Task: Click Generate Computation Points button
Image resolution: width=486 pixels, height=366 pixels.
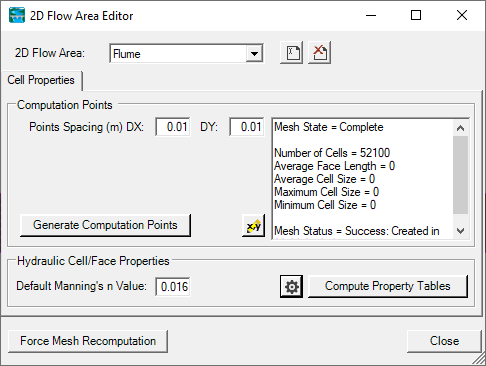Action: (x=105, y=225)
